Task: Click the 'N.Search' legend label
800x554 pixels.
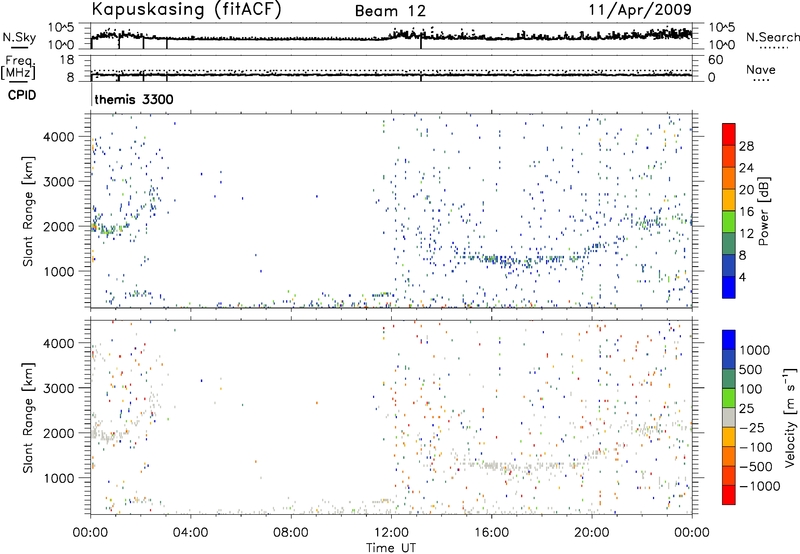Action: (x=772, y=37)
